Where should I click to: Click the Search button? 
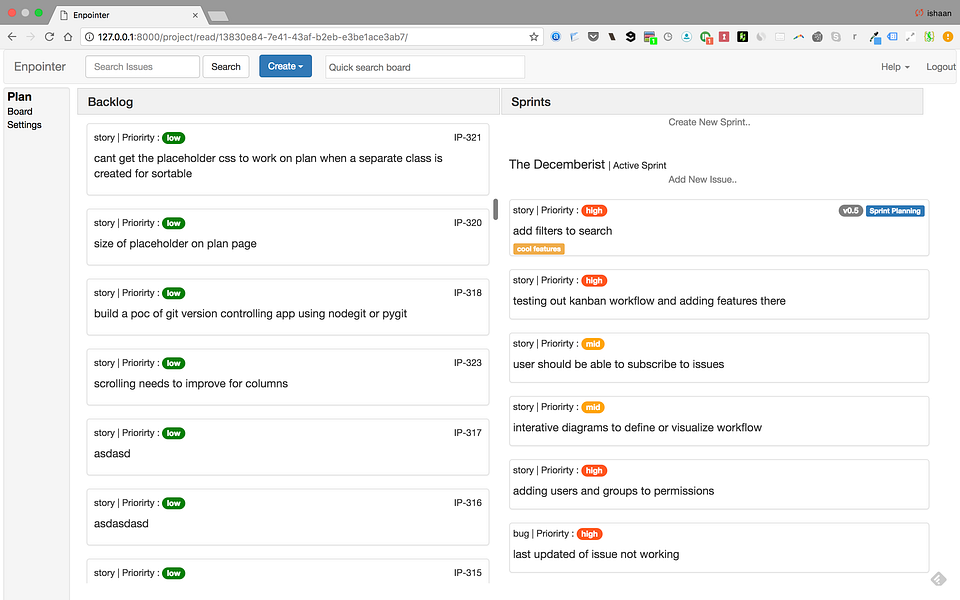tap(226, 67)
